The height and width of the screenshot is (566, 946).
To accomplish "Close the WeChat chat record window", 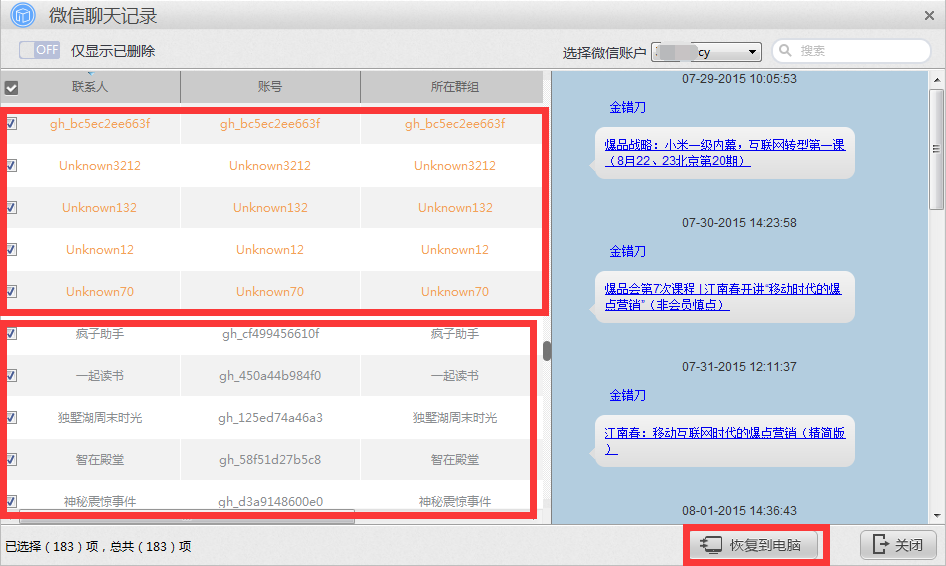I will click(x=929, y=16).
